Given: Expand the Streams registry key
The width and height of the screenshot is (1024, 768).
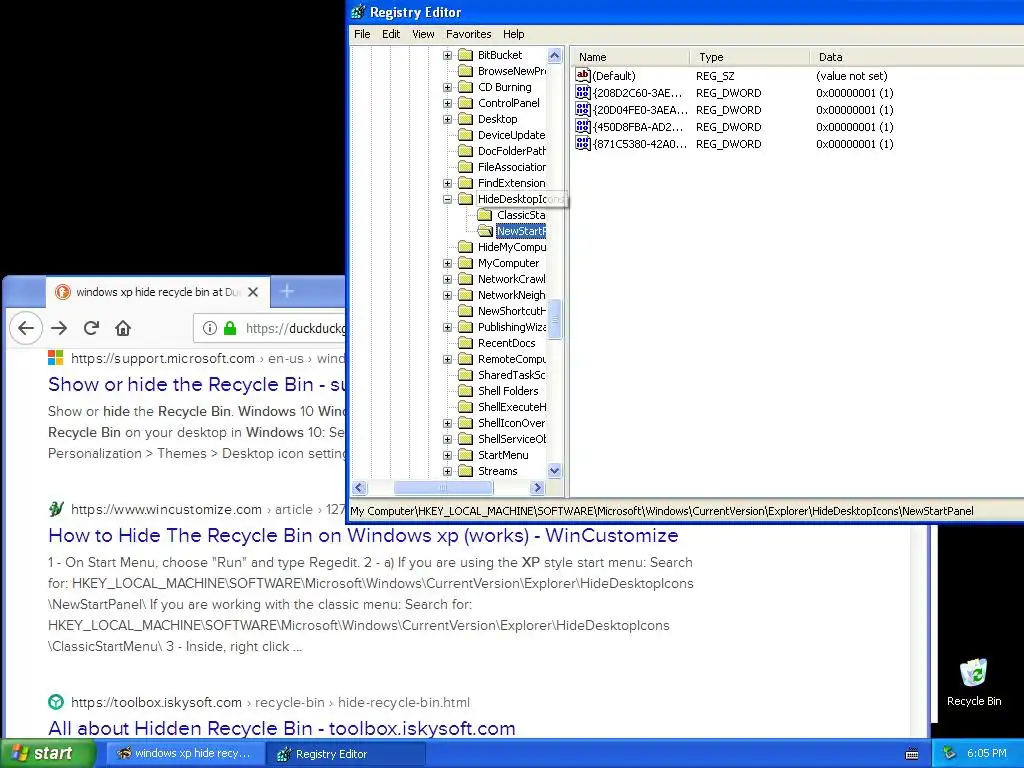Looking at the screenshot, I should (447, 472).
